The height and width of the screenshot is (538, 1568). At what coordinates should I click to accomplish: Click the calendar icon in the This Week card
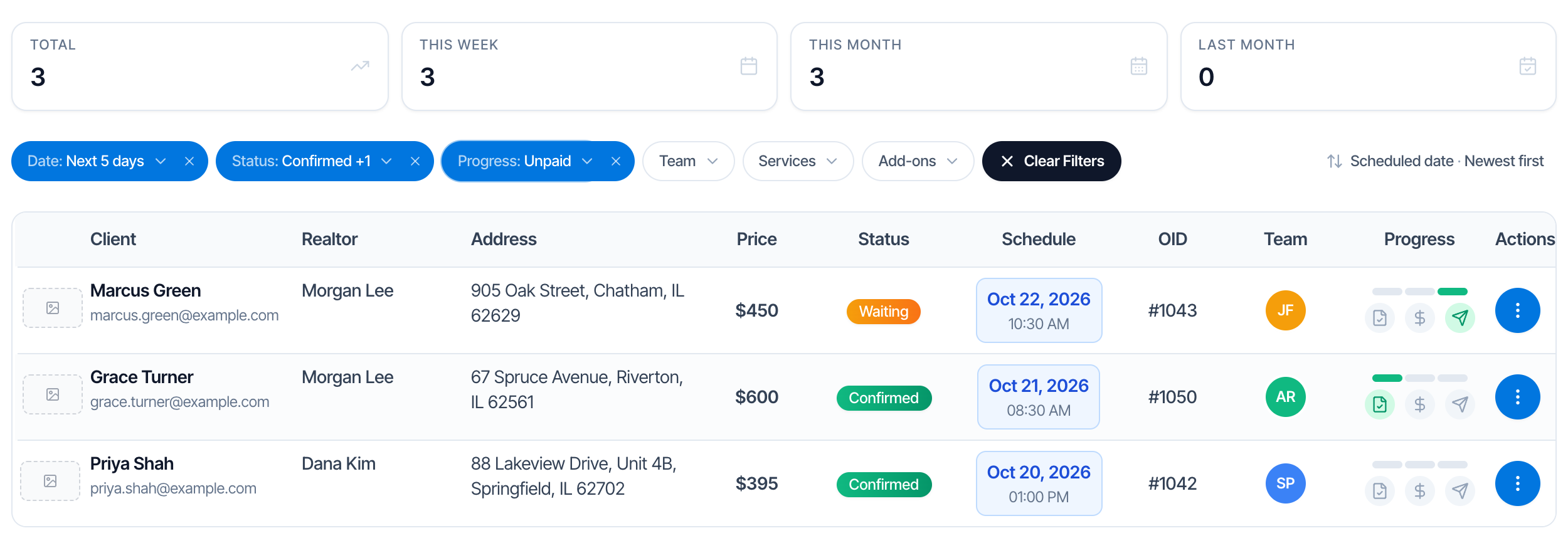pyautogui.click(x=748, y=66)
